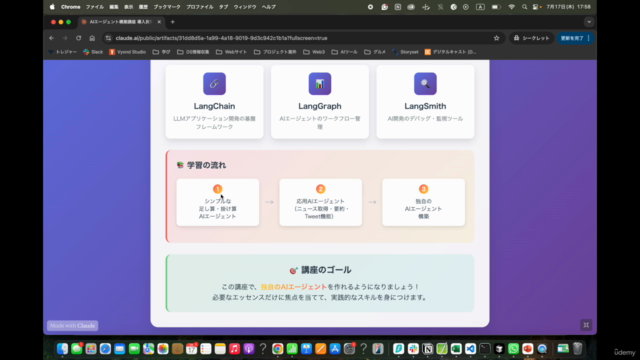Click the シークレット incognito indicator

click(x=531, y=38)
